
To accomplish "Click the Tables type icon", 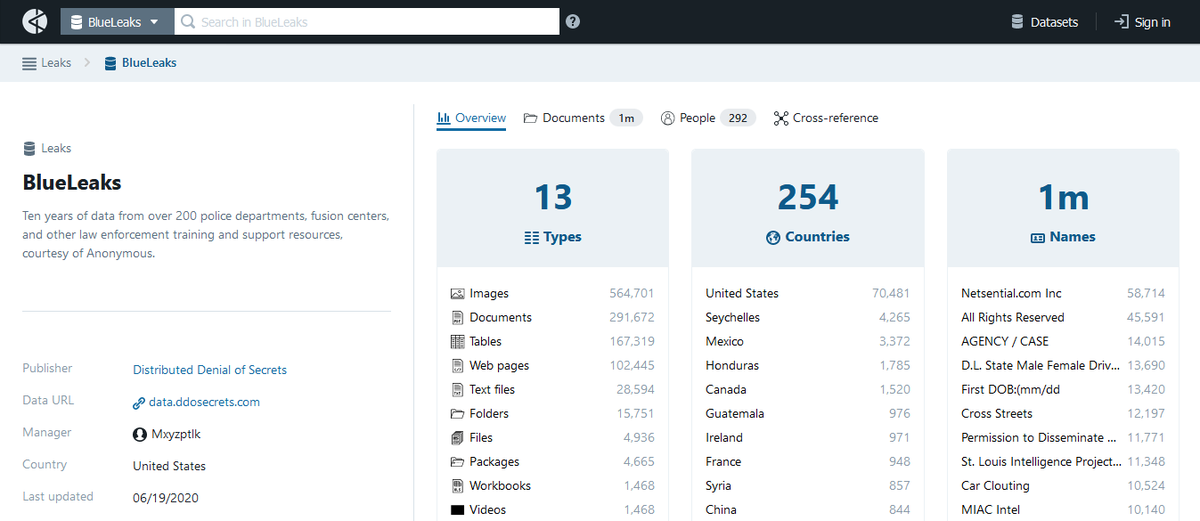I will point(457,342).
